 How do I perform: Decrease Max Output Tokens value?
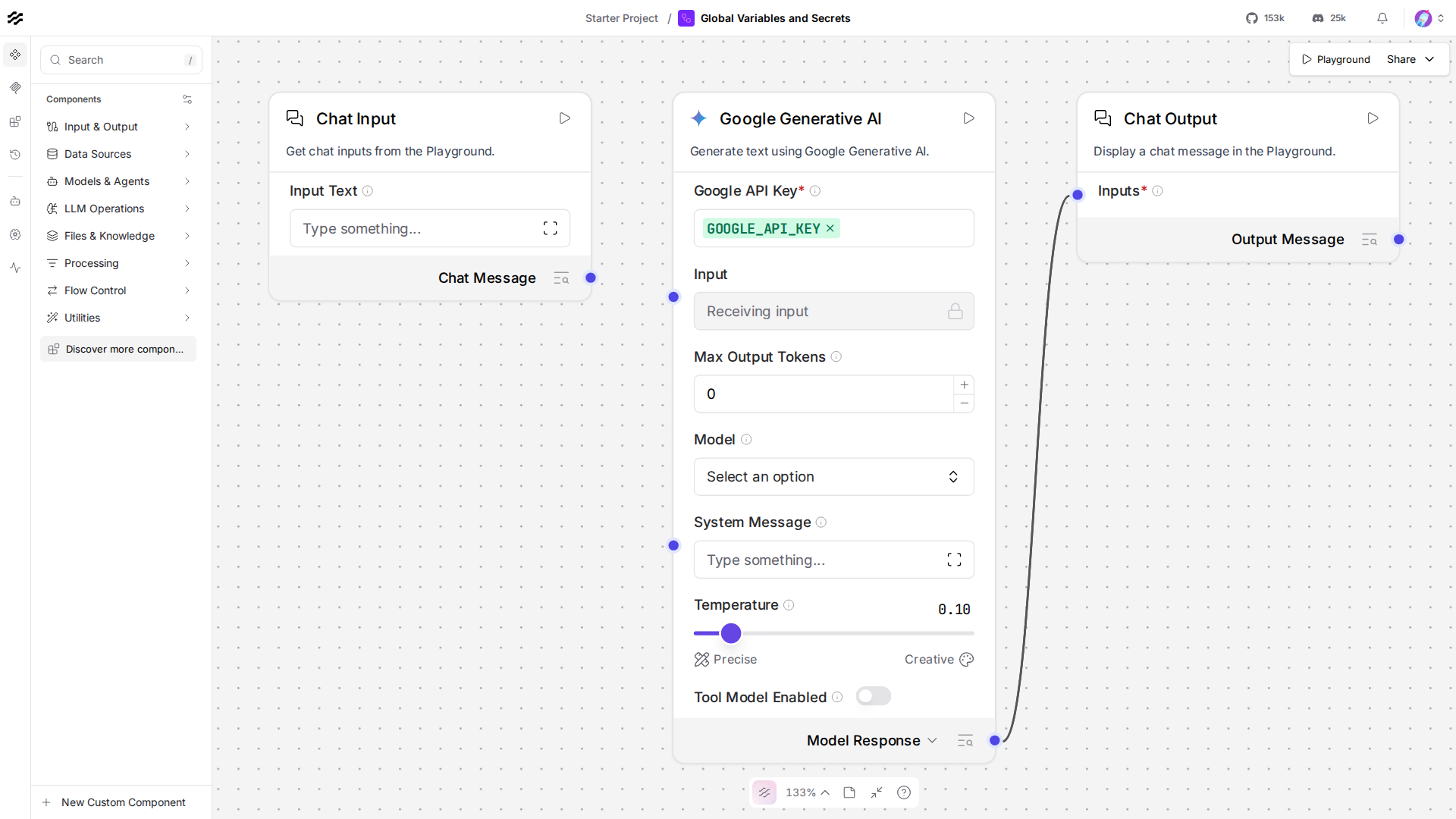[x=965, y=403]
